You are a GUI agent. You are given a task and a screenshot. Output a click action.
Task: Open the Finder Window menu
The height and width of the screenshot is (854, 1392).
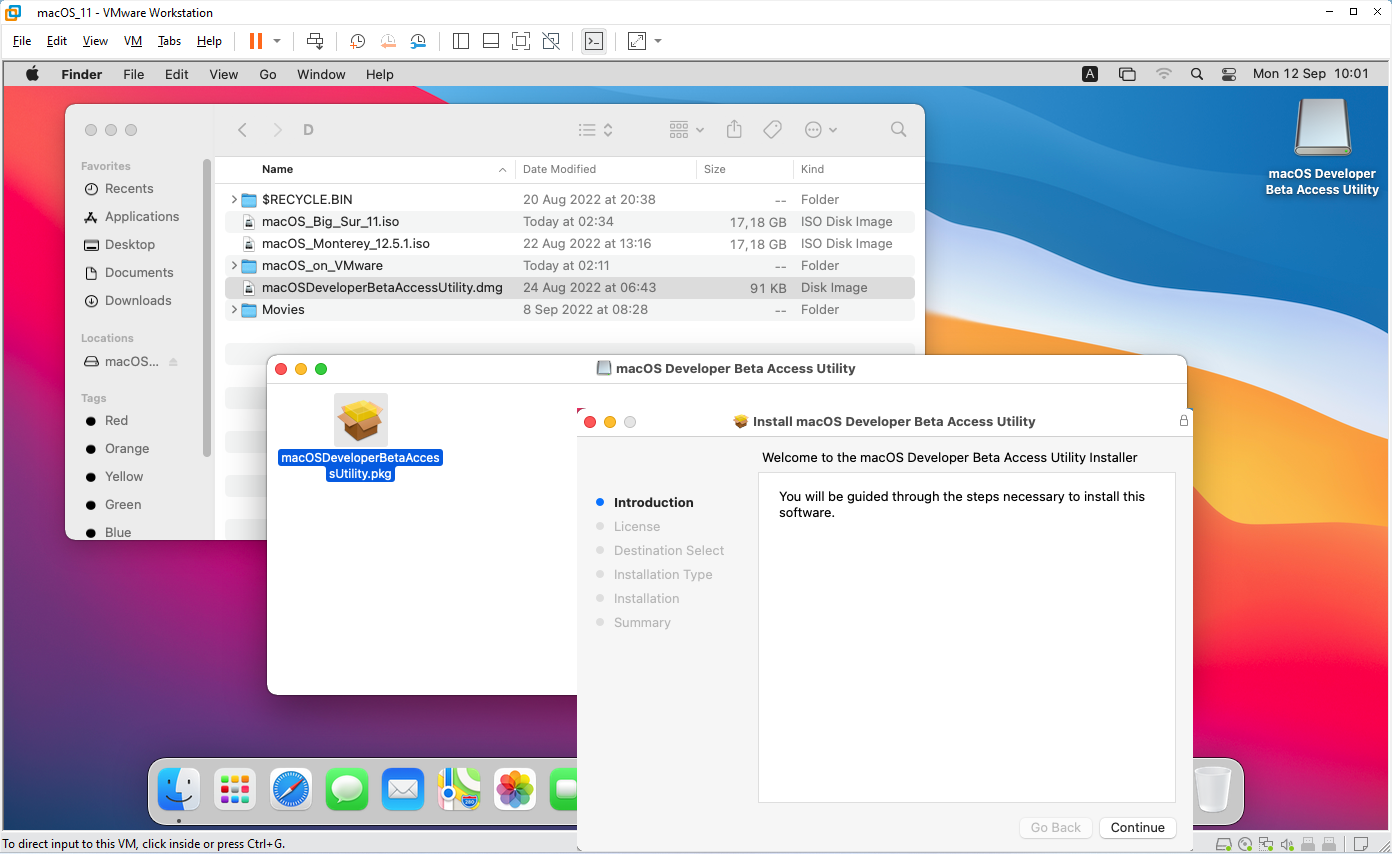[x=321, y=74]
